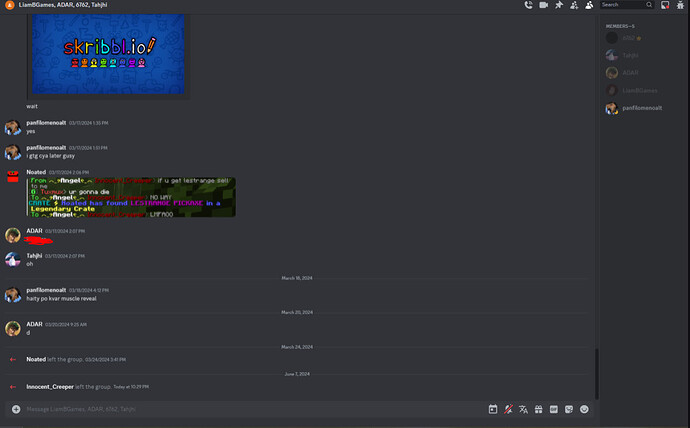This screenshot has width=690, height=428.
Task: Toggle the crossed-out silent message icon
Action: tap(508, 410)
